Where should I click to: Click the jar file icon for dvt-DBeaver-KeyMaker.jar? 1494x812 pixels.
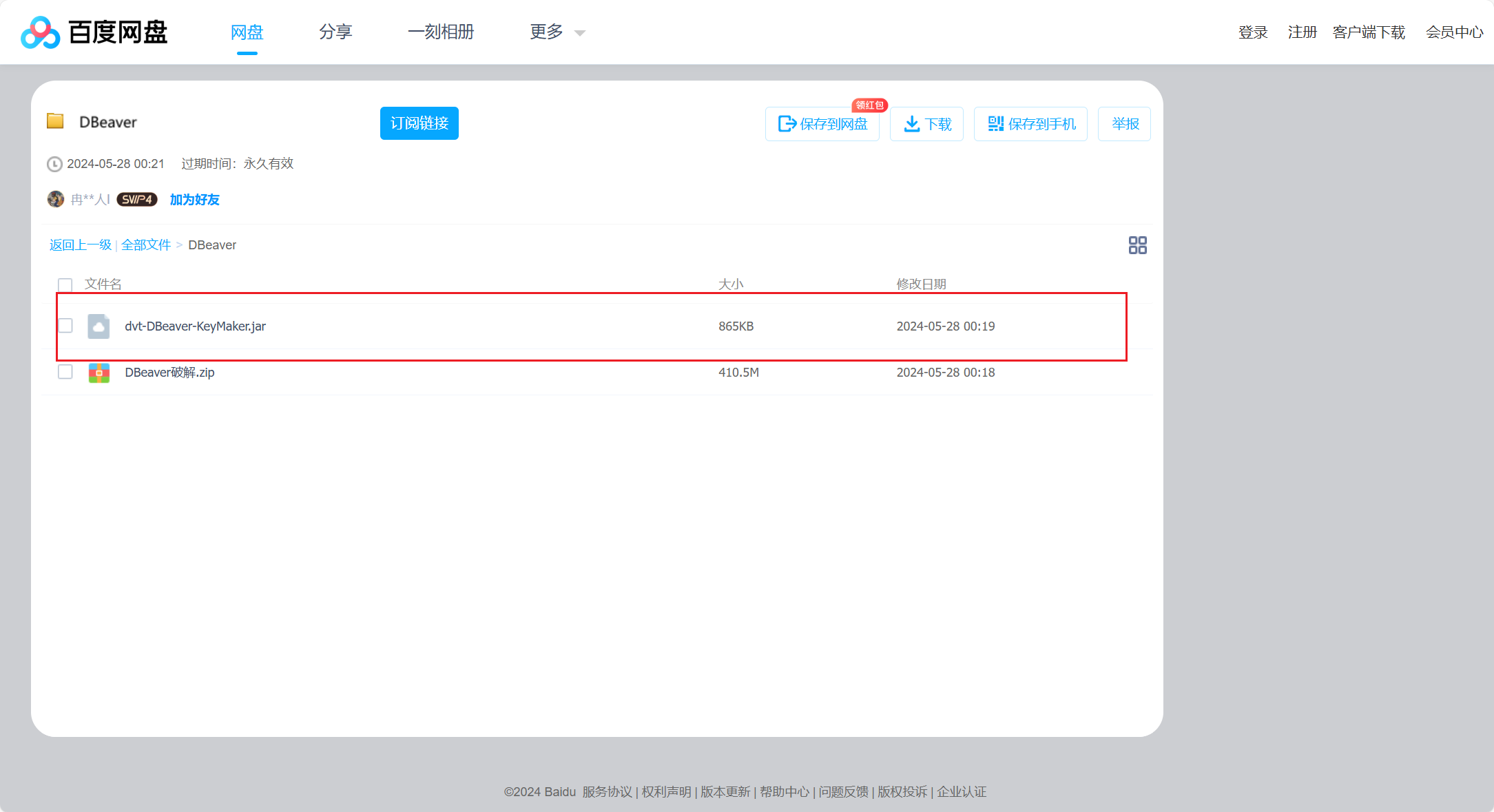[98, 326]
